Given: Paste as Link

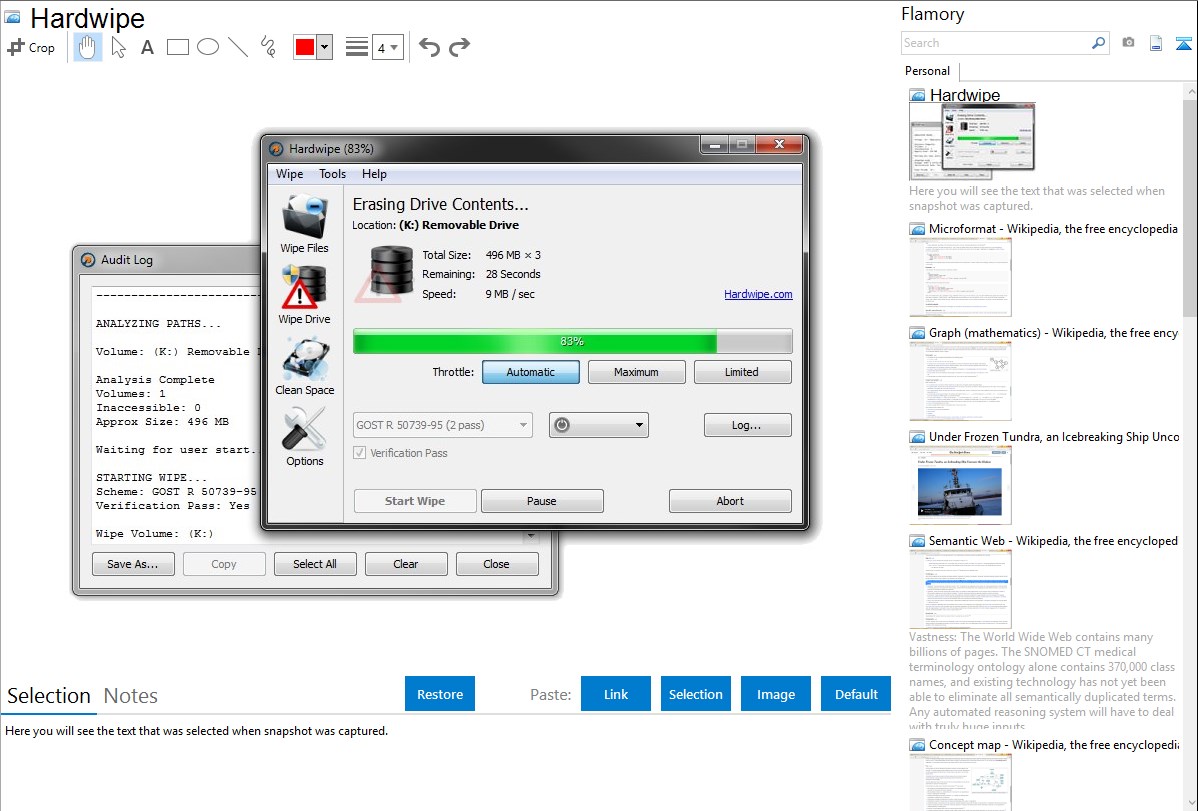Looking at the screenshot, I should [x=616, y=694].
